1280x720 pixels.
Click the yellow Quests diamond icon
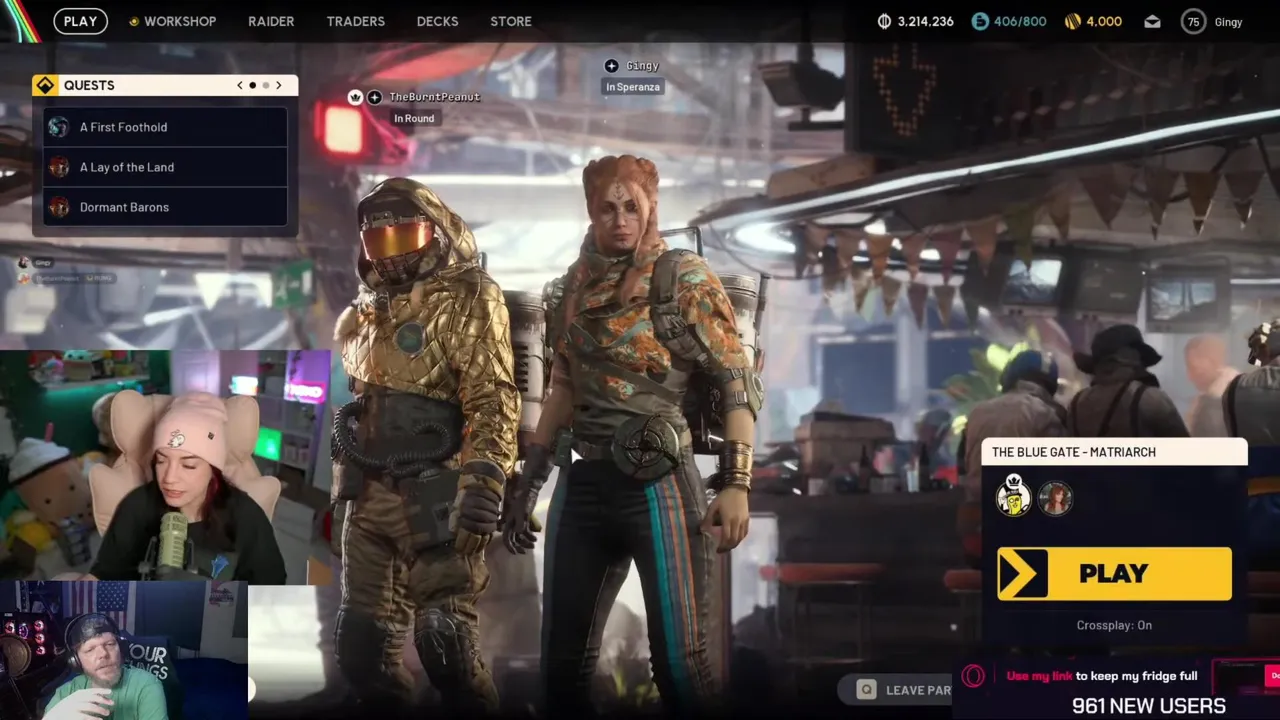point(45,85)
